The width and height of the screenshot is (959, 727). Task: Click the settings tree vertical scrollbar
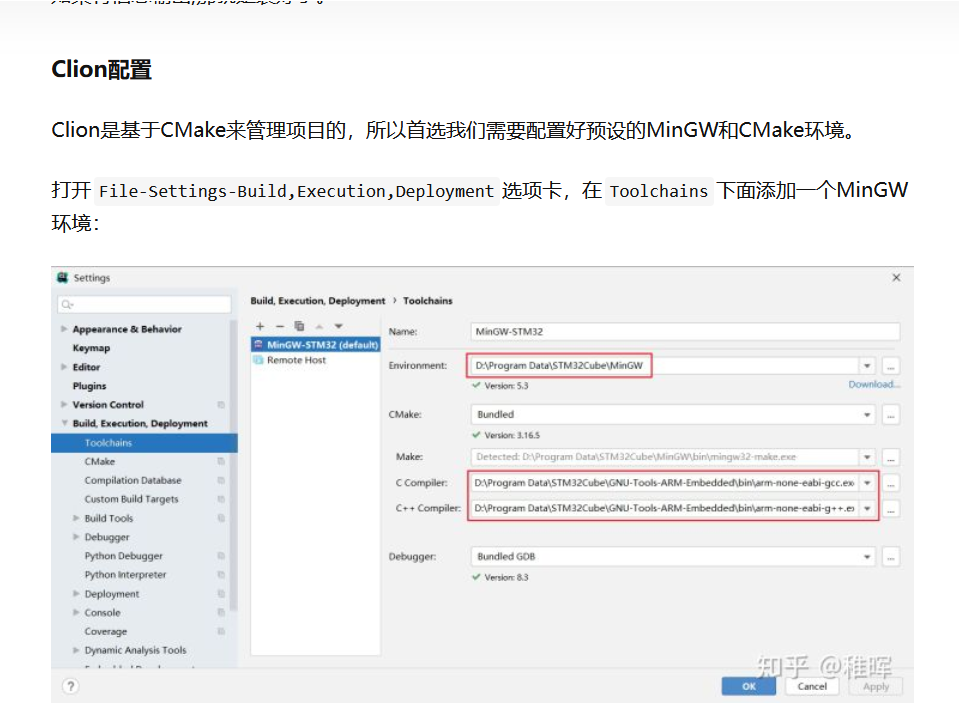(233, 465)
